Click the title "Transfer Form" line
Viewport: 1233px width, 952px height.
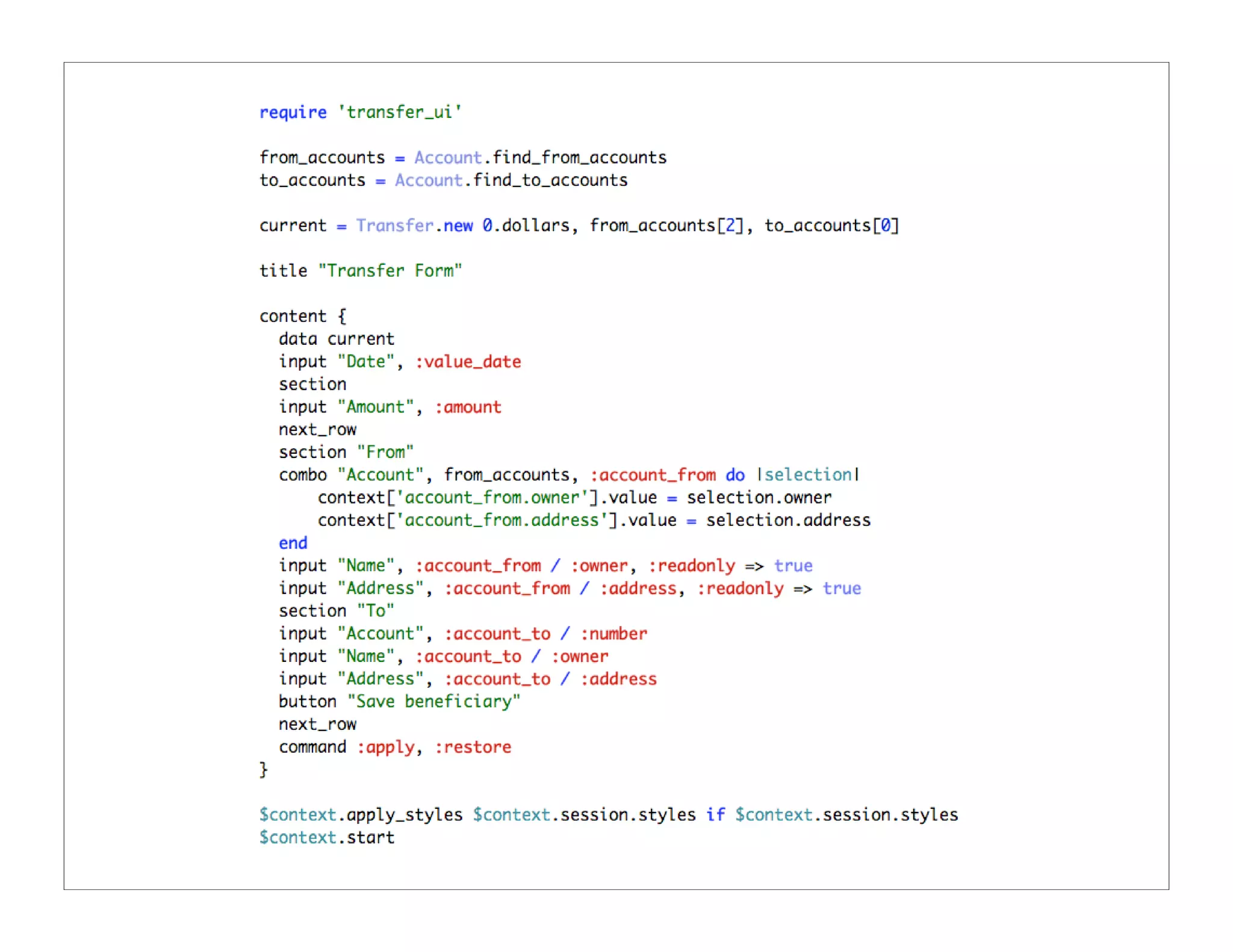point(361,271)
